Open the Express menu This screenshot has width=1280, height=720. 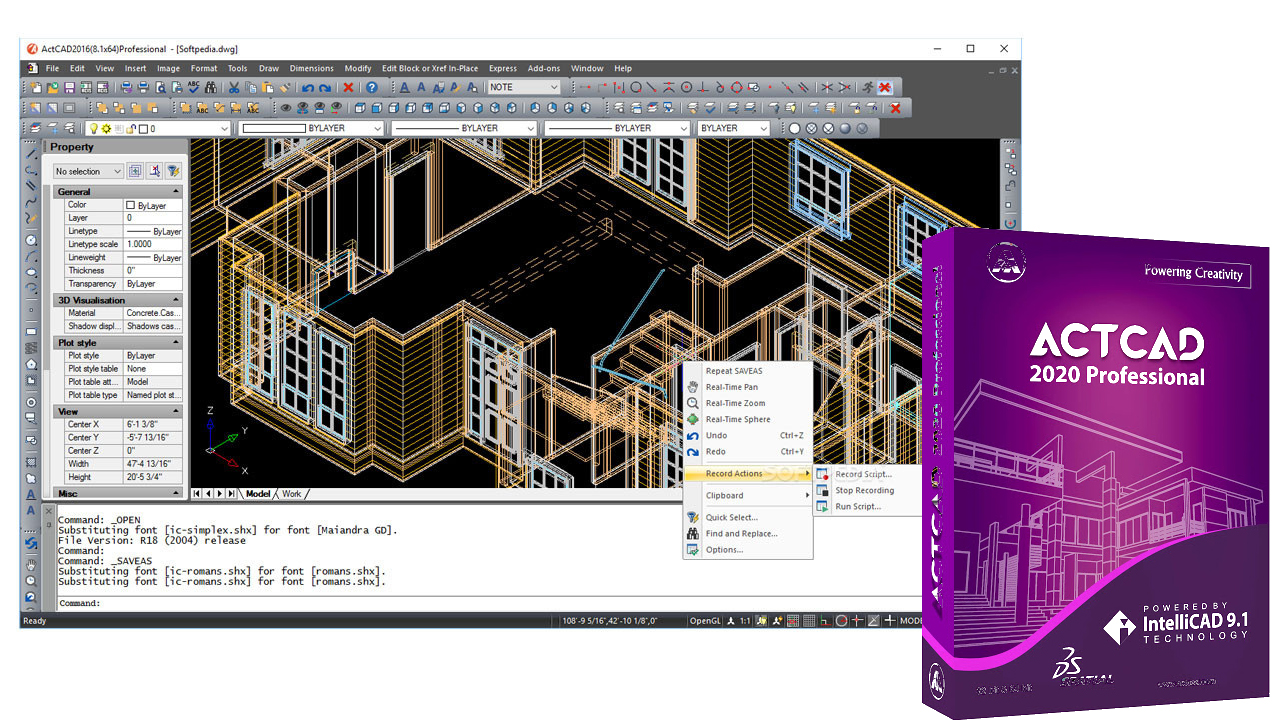click(x=502, y=68)
